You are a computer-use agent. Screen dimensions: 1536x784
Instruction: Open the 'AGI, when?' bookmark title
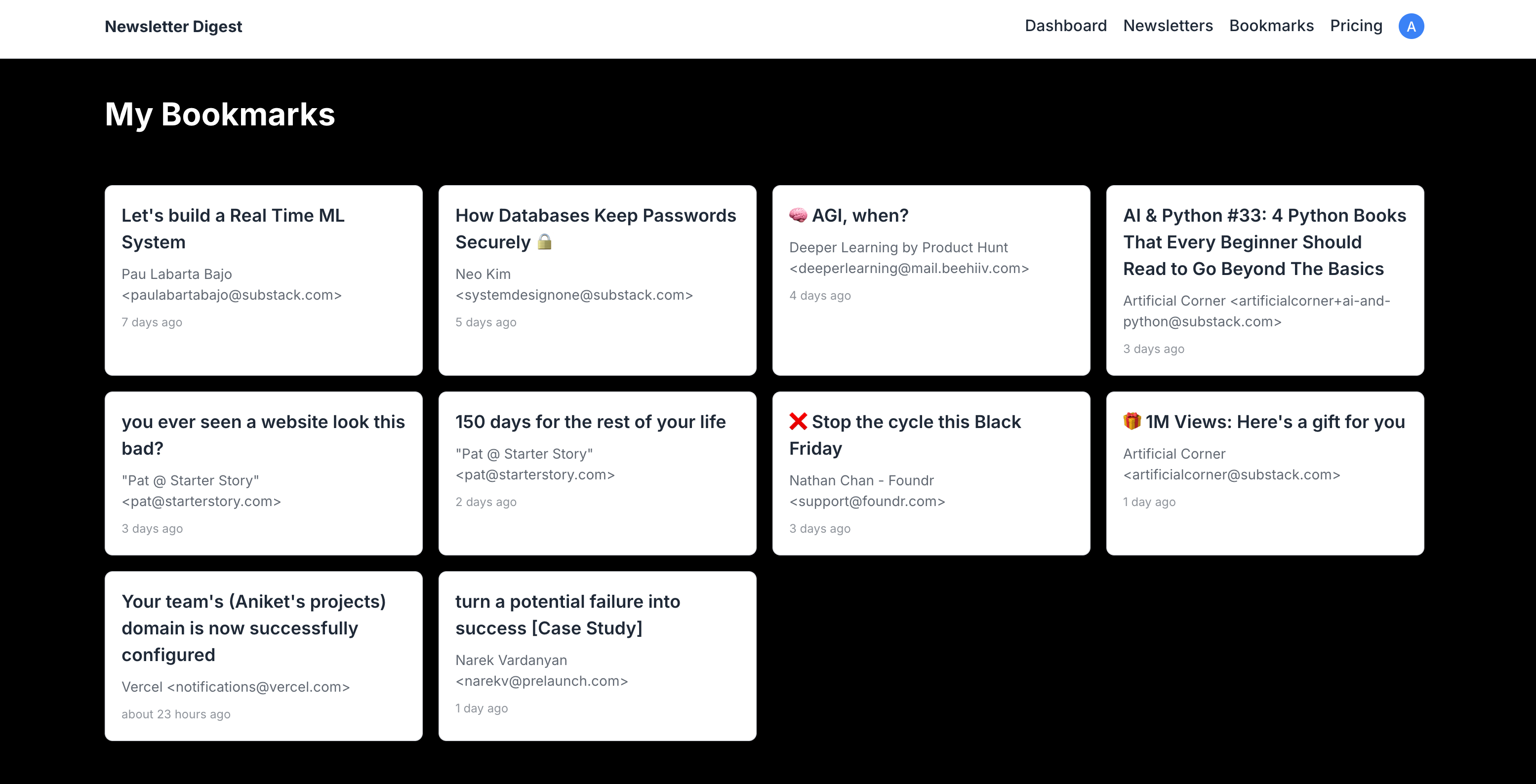pos(860,215)
